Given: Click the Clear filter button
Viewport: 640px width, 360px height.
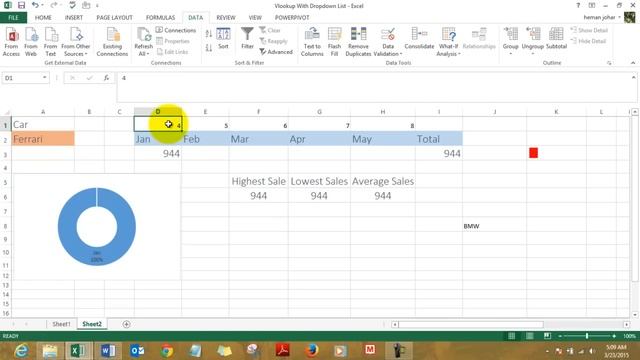Looking at the screenshot, I should (x=270, y=30).
